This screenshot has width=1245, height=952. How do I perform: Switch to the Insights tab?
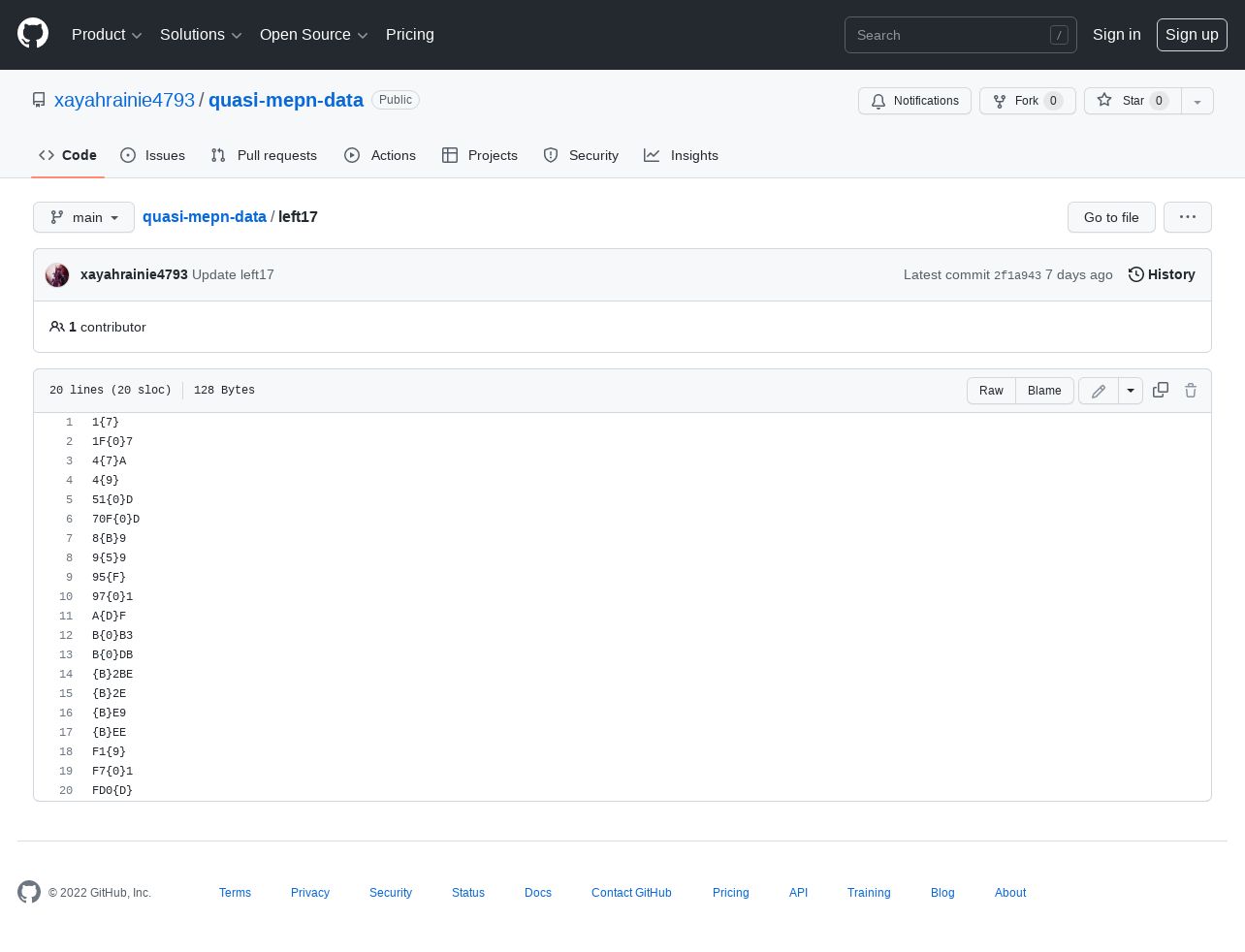(682, 155)
